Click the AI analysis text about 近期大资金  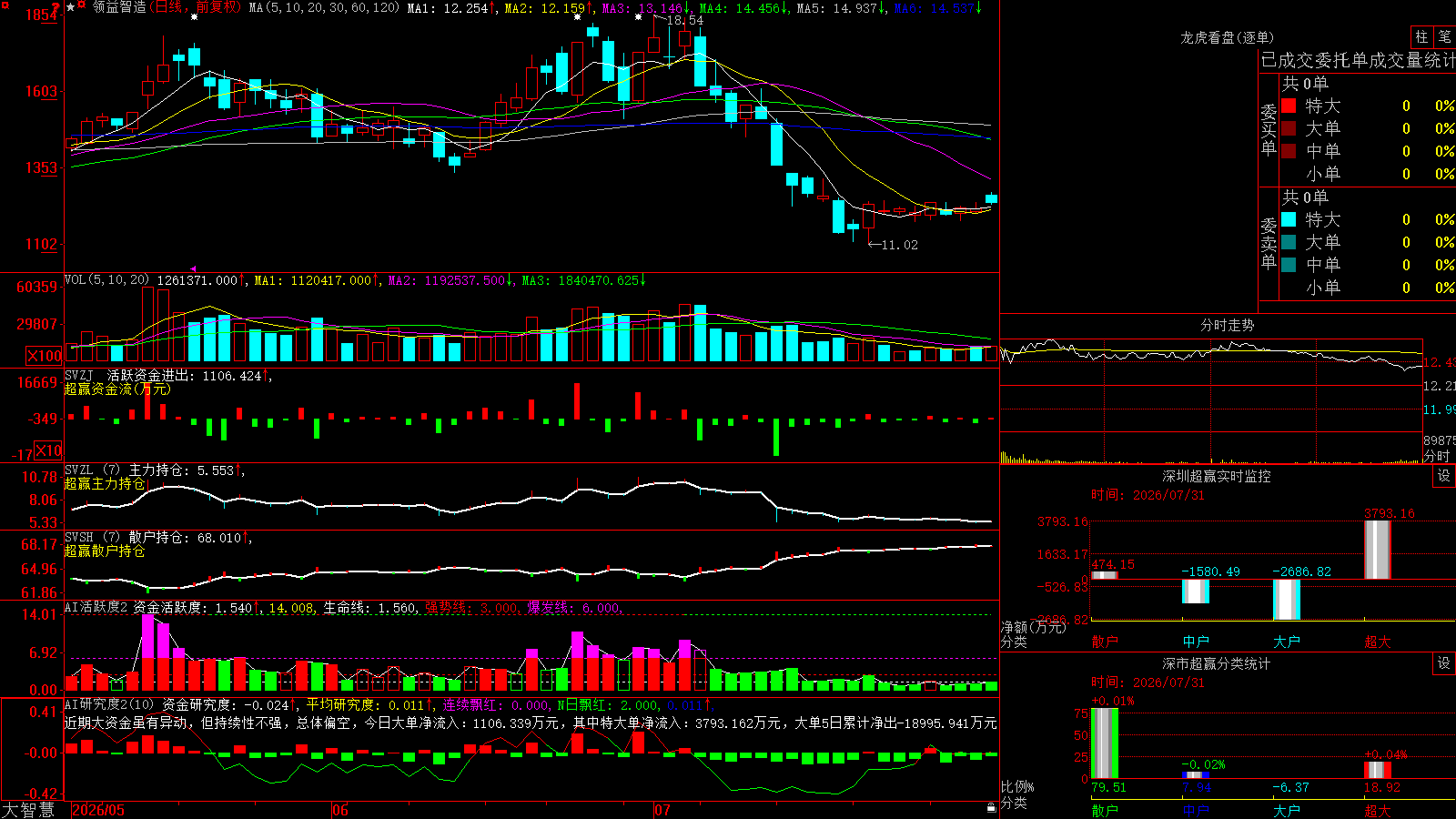click(531, 723)
